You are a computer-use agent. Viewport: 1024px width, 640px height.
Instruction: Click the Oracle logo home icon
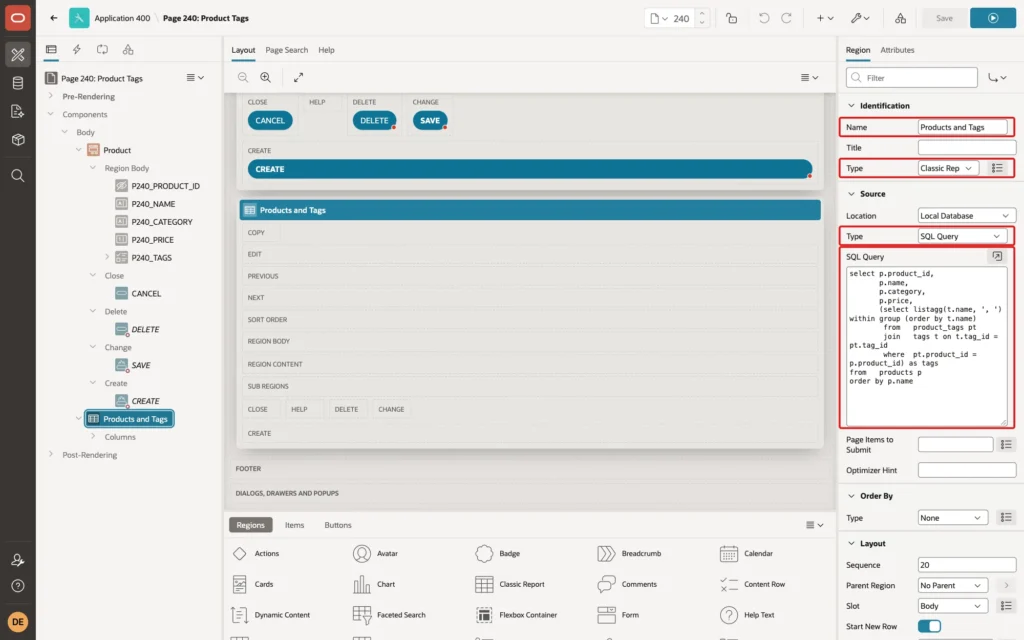(18, 18)
